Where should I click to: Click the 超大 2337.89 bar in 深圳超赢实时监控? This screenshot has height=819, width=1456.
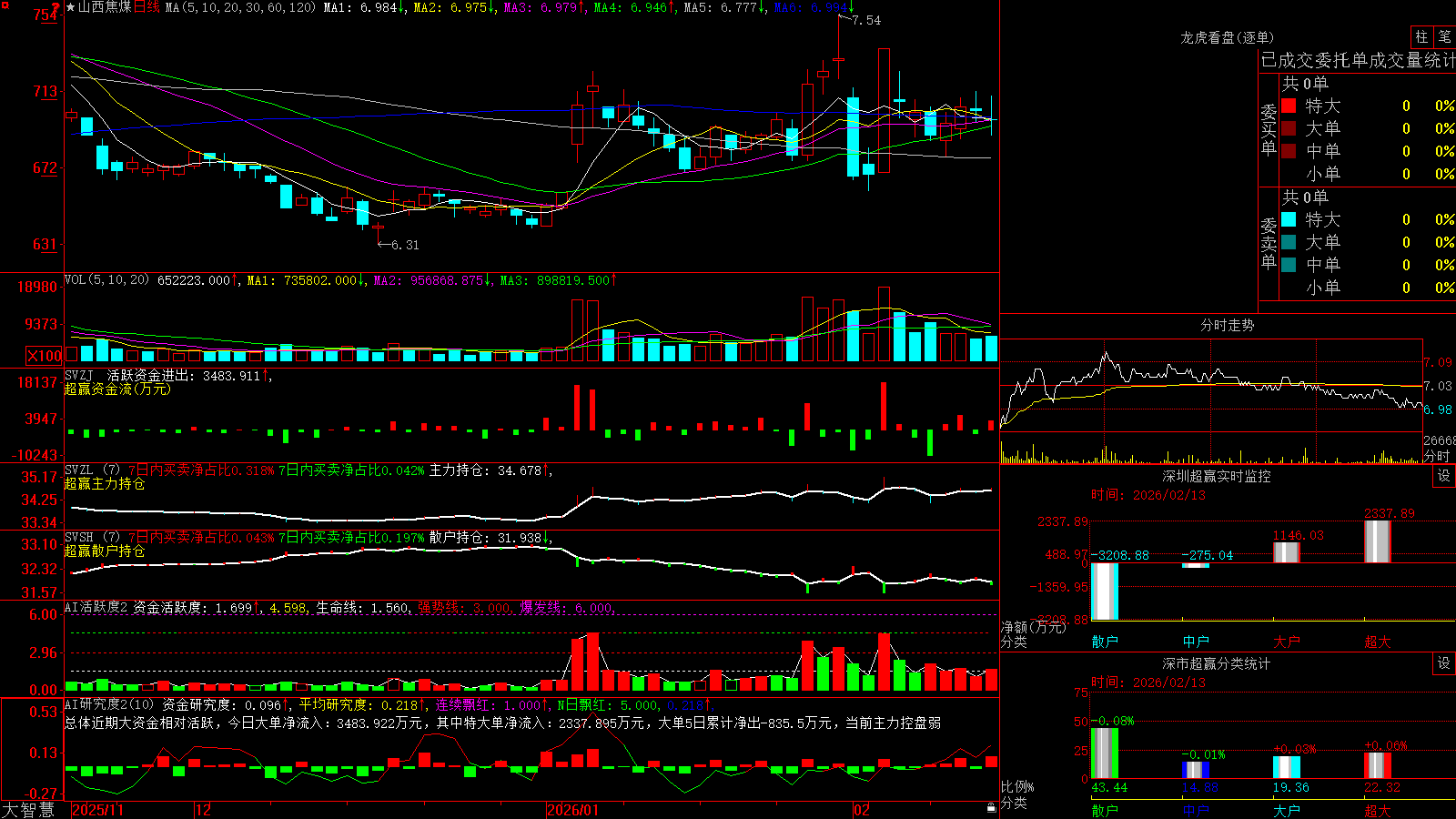click(x=1378, y=541)
